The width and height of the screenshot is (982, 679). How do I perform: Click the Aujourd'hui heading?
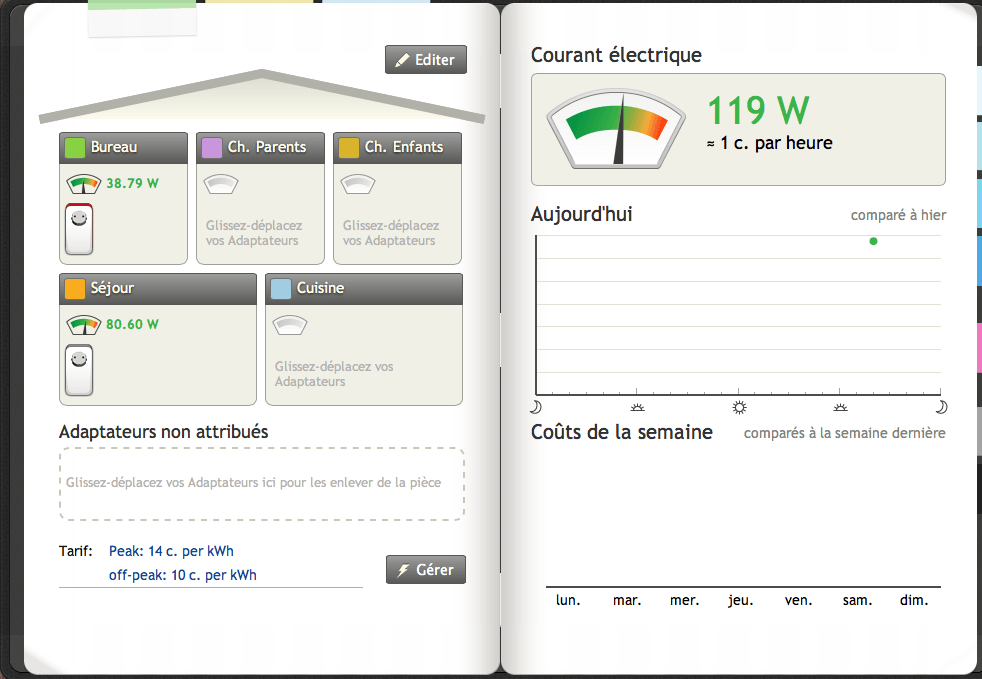click(x=581, y=214)
